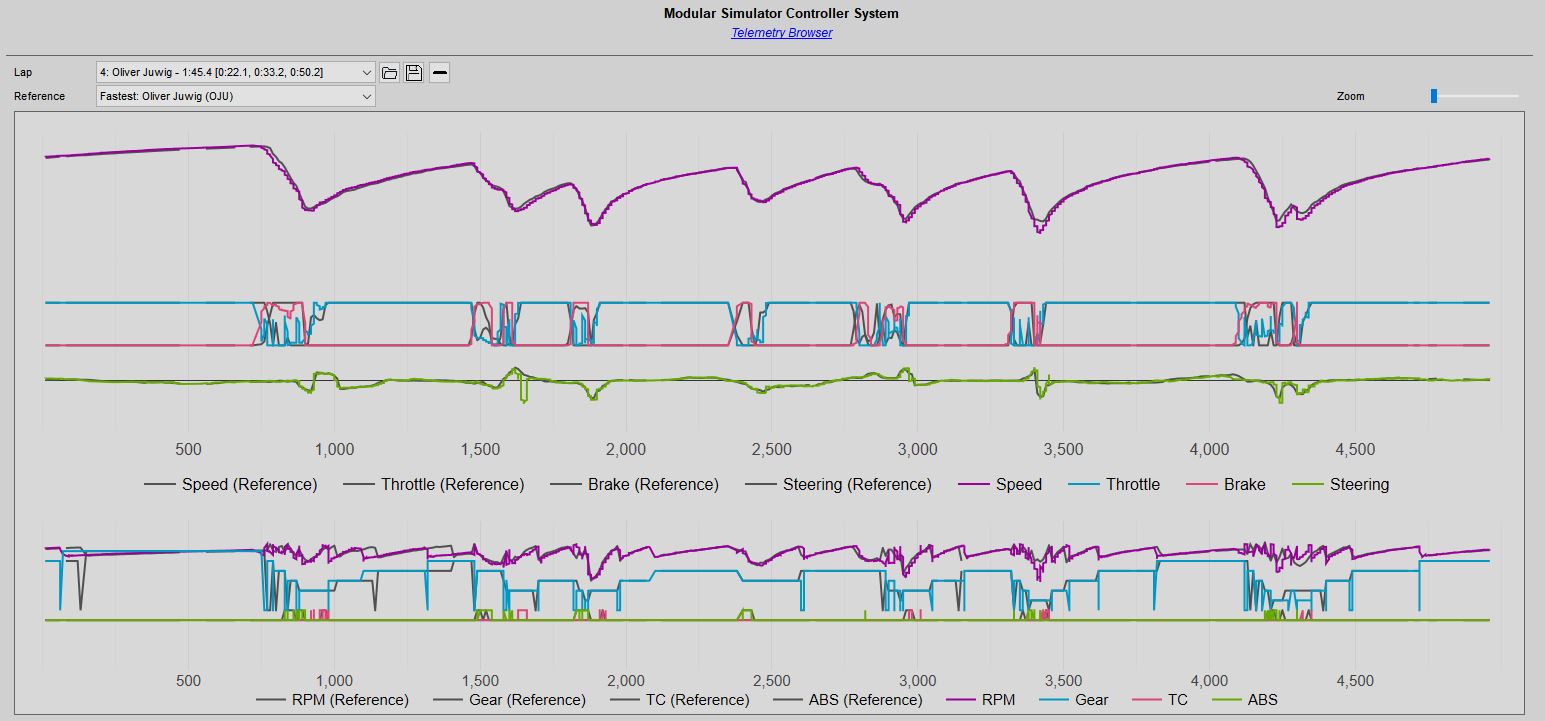Screen dimensions: 1545x721
Task: Click the 3,000 tick on RPM chart axis
Action: point(918,681)
